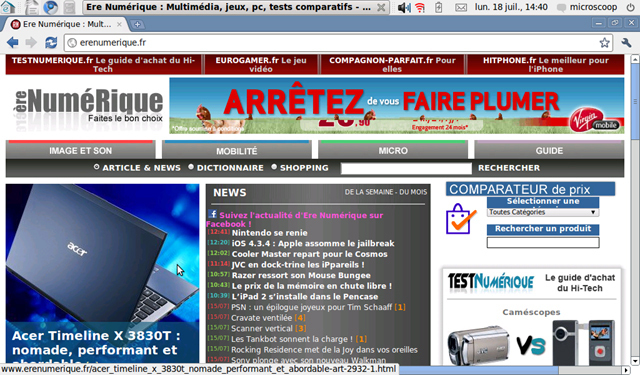
Task: Bookmark the page with star icon
Action: point(604,42)
